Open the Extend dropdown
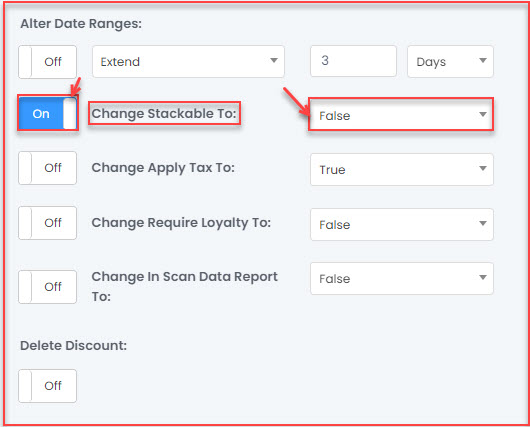The width and height of the screenshot is (530, 427). [188, 62]
